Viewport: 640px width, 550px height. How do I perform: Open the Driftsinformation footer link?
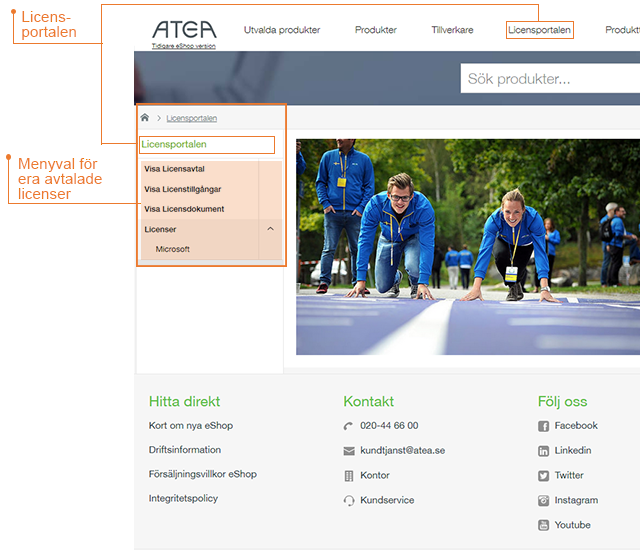click(x=185, y=450)
